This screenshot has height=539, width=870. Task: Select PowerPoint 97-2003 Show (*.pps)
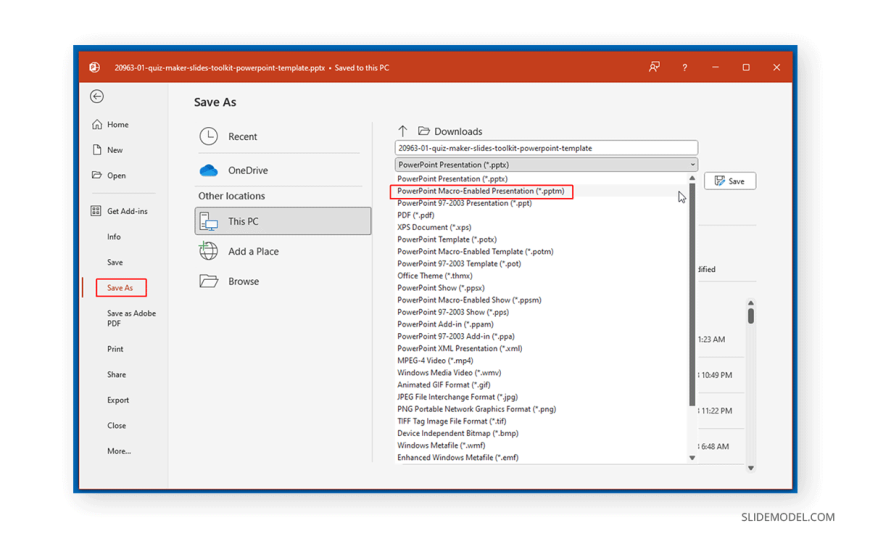[453, 312]
